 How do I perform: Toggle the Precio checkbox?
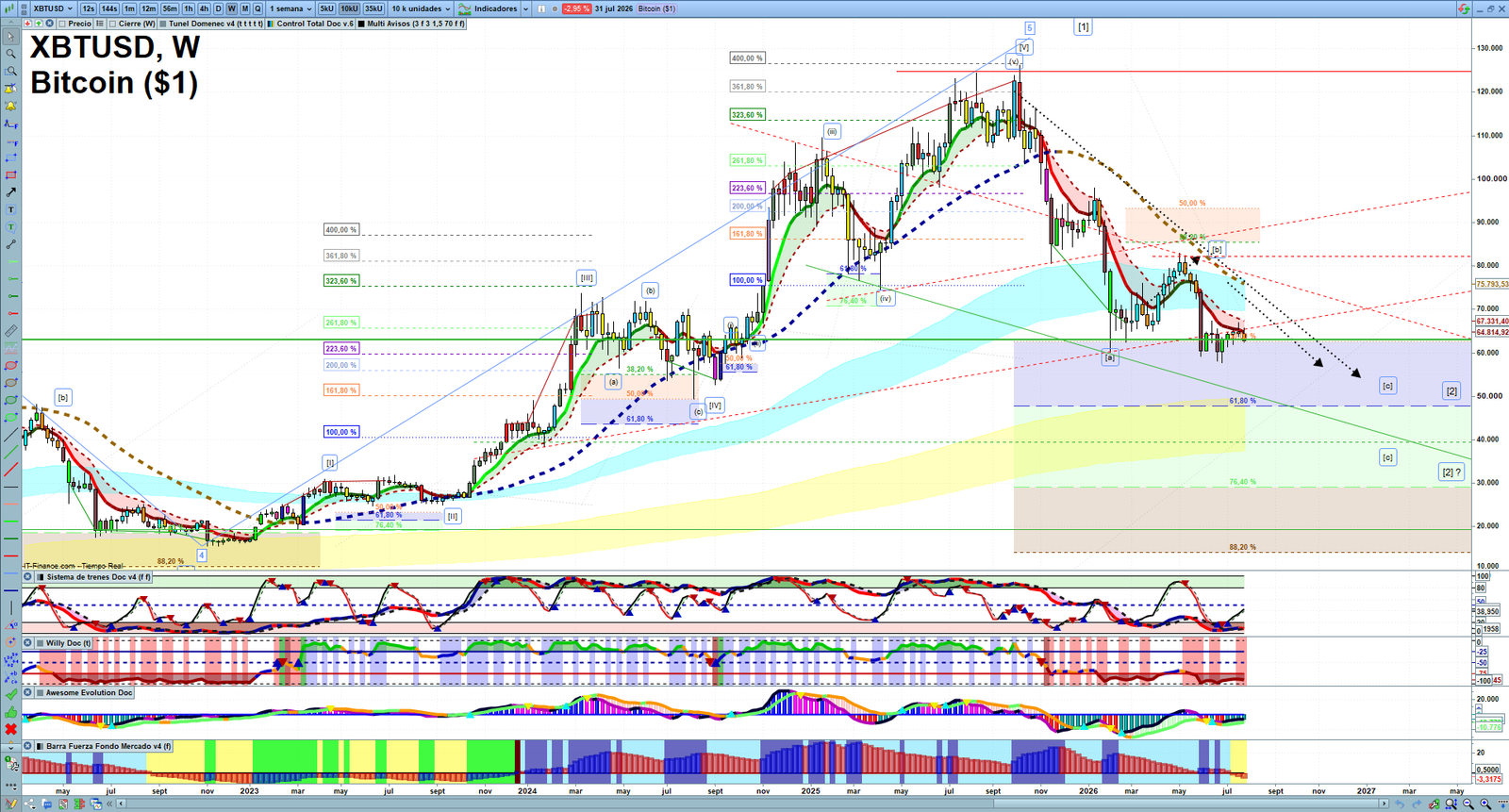pyautogui.click(x=61, y=24)
